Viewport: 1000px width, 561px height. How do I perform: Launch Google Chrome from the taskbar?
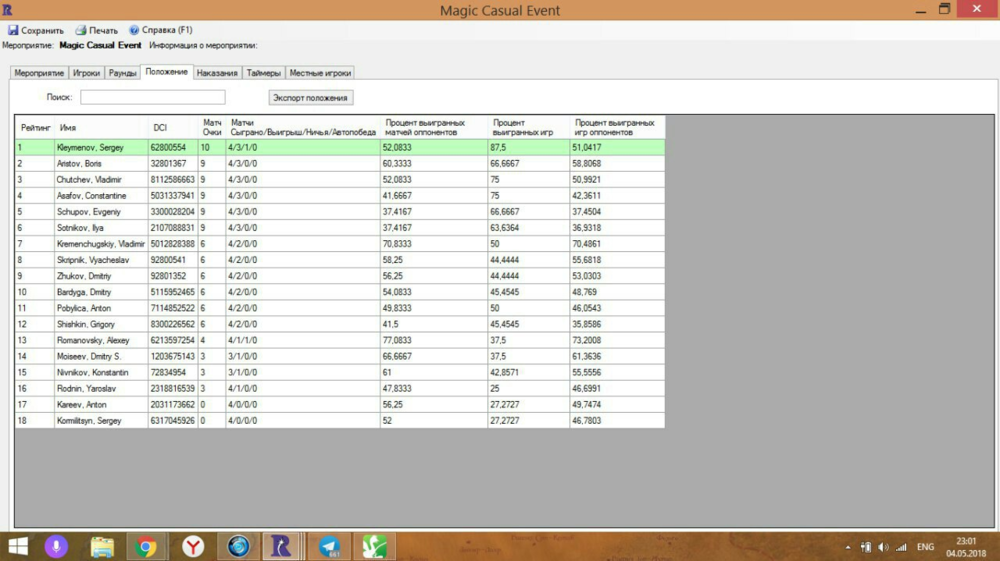click(147, 546)
